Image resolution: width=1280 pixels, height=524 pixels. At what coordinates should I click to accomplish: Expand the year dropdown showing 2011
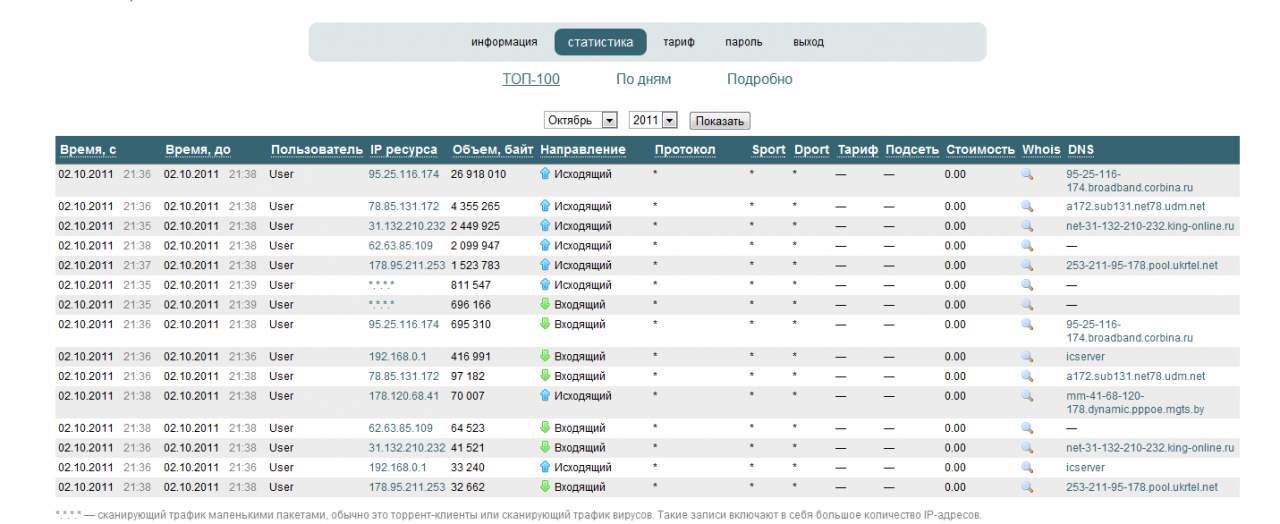[x=654, y=120]
